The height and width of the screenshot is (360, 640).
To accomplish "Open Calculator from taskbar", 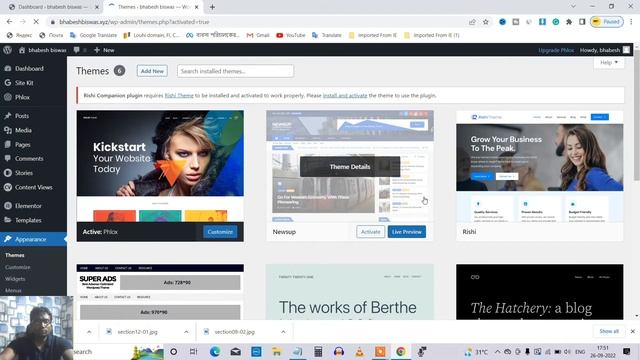I will pyautogui.click(x=318, y=351).
